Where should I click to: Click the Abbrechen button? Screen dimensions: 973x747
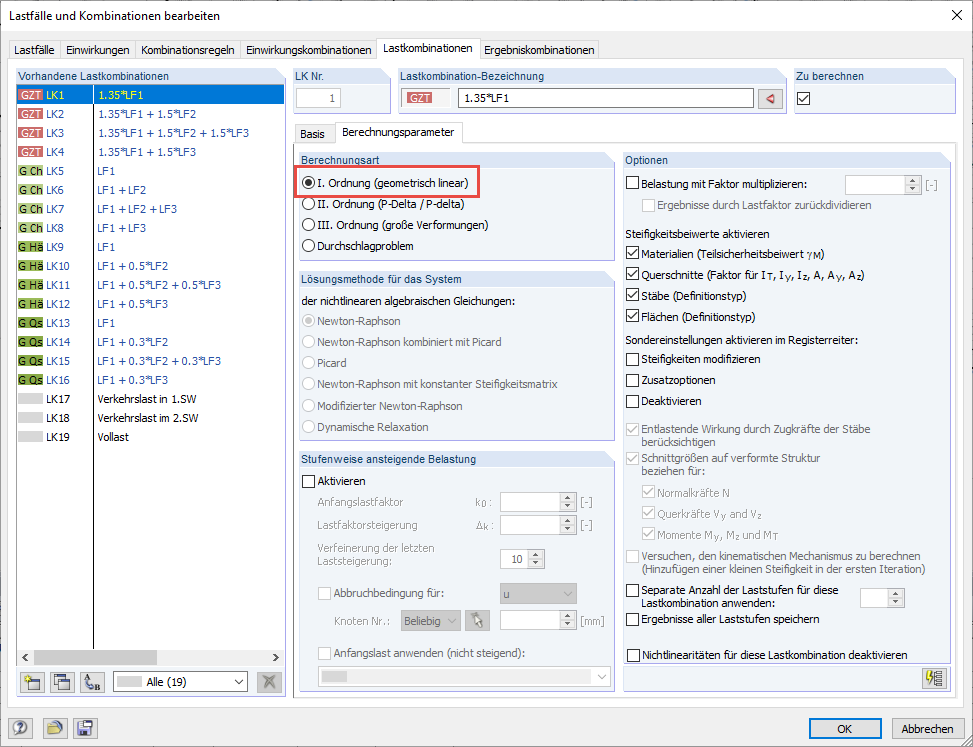tap(928, 729)
